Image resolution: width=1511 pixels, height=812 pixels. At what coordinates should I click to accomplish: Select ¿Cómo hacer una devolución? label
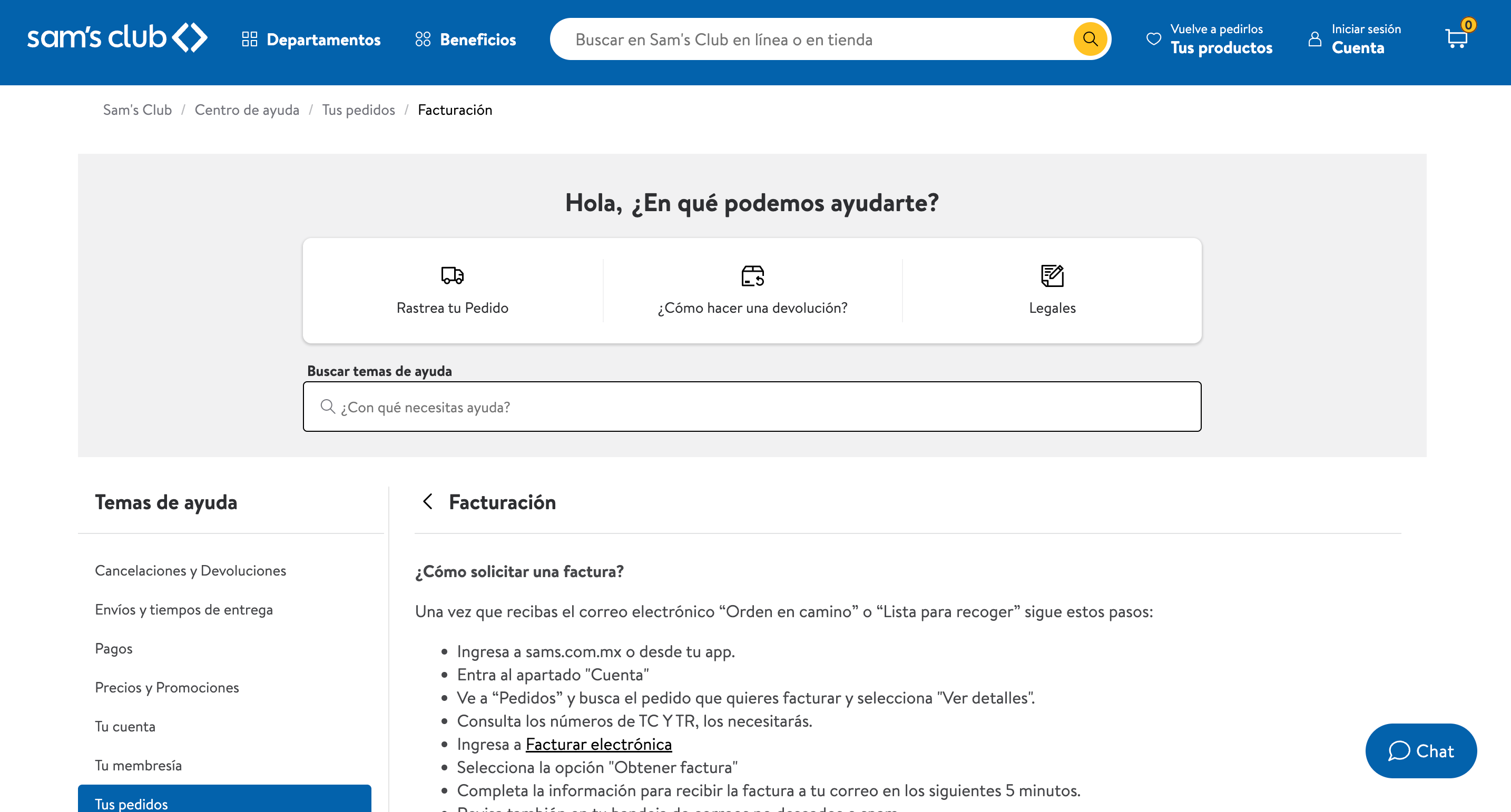tap(752, 308)
